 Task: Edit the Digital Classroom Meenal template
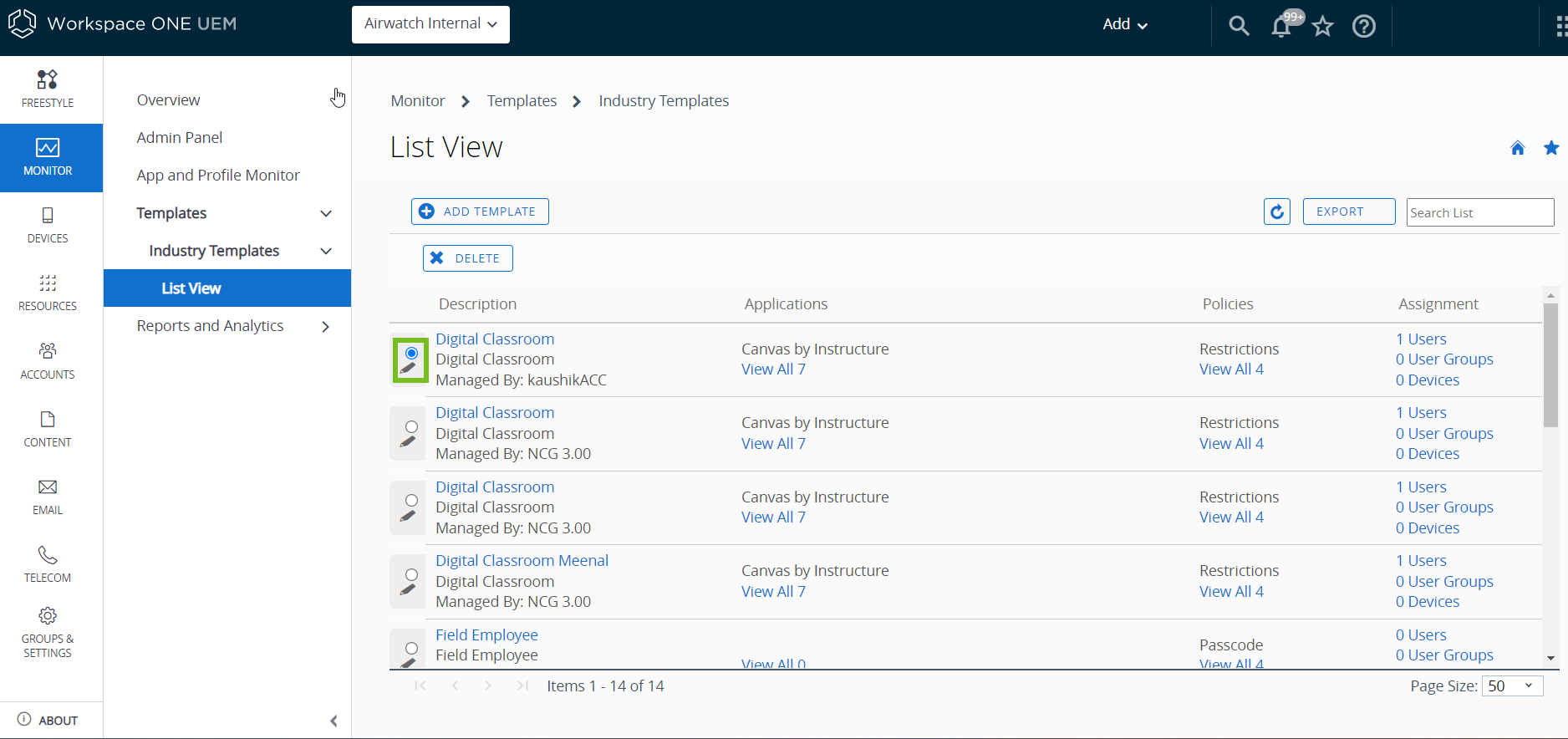point(409,590)
